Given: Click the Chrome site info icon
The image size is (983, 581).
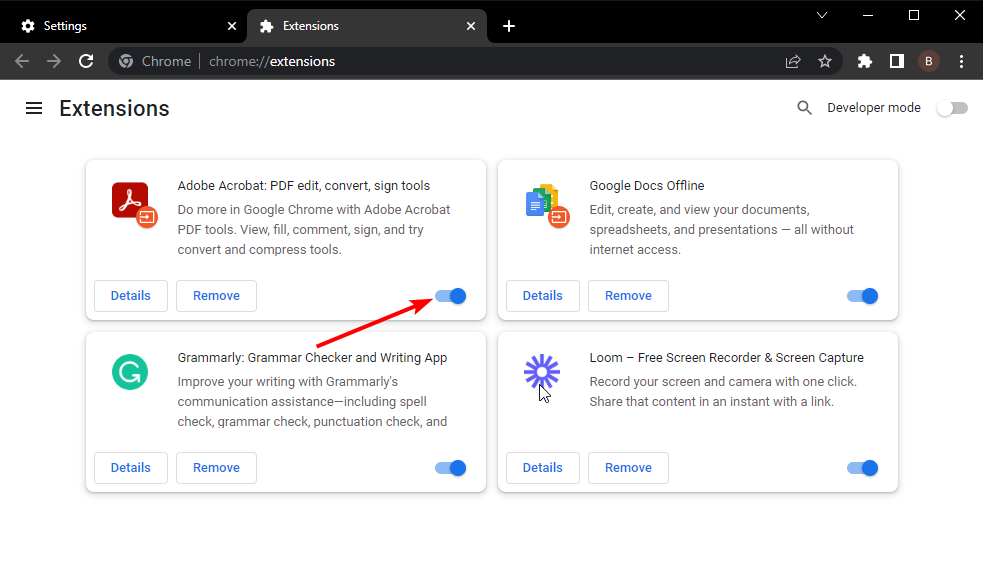Looking at the screenshot, I should (126, 61).
